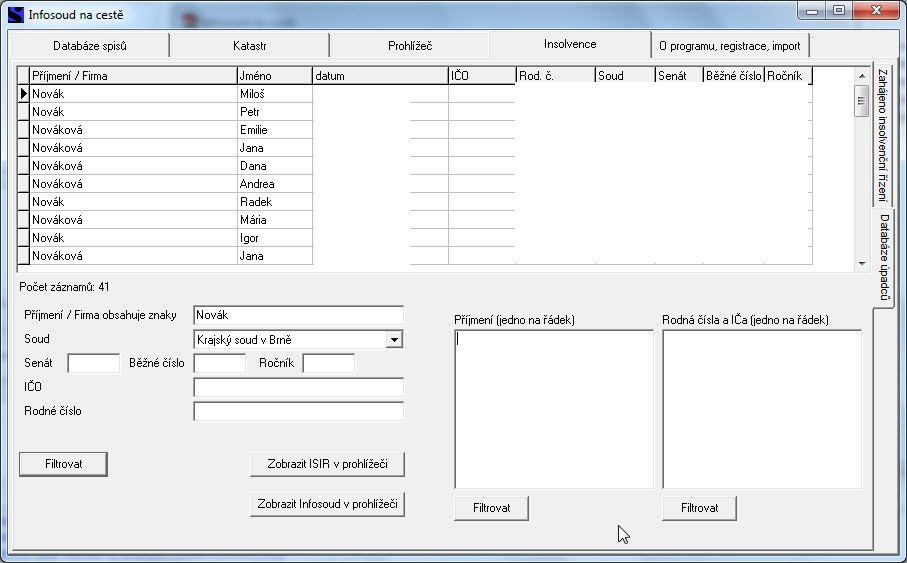Click Zobrazit ISIR v prohlížeči button
Screen dimensions: 907x563
pyautogui.click(x=327, y=464)
